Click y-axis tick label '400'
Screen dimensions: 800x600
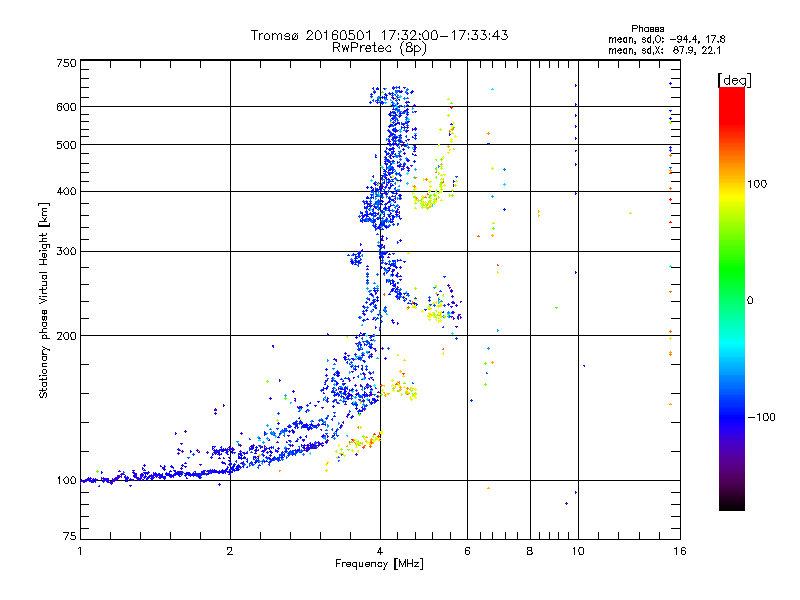point(67,192)
